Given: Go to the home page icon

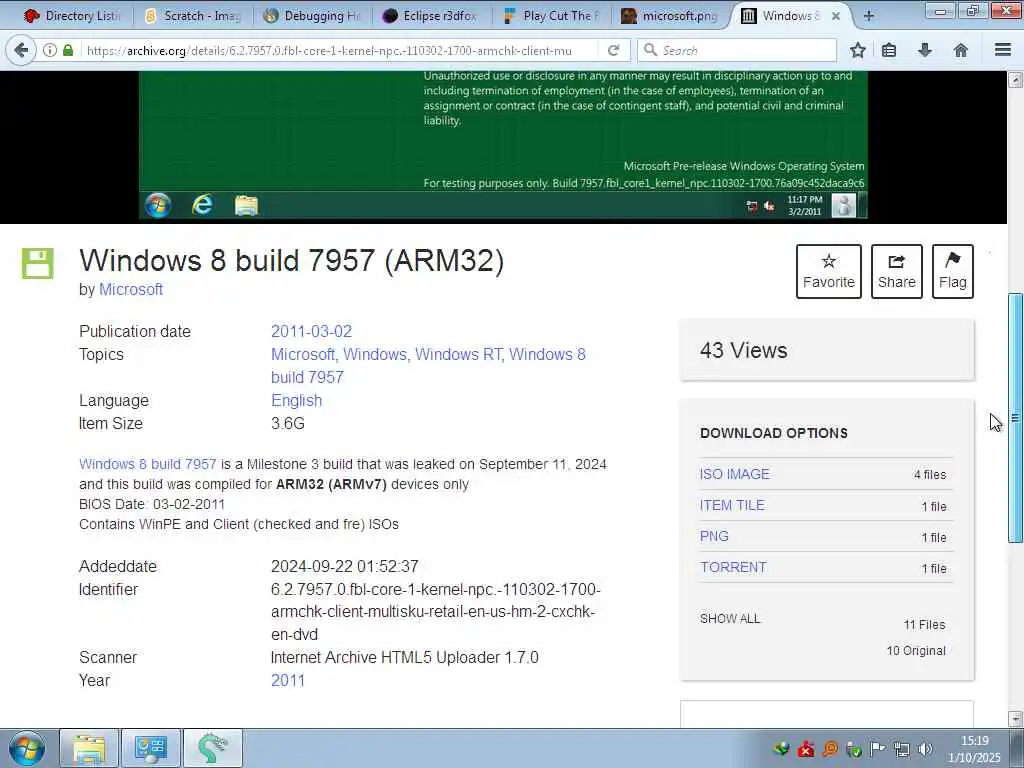Looking at the screenshot, I should 961,50.
